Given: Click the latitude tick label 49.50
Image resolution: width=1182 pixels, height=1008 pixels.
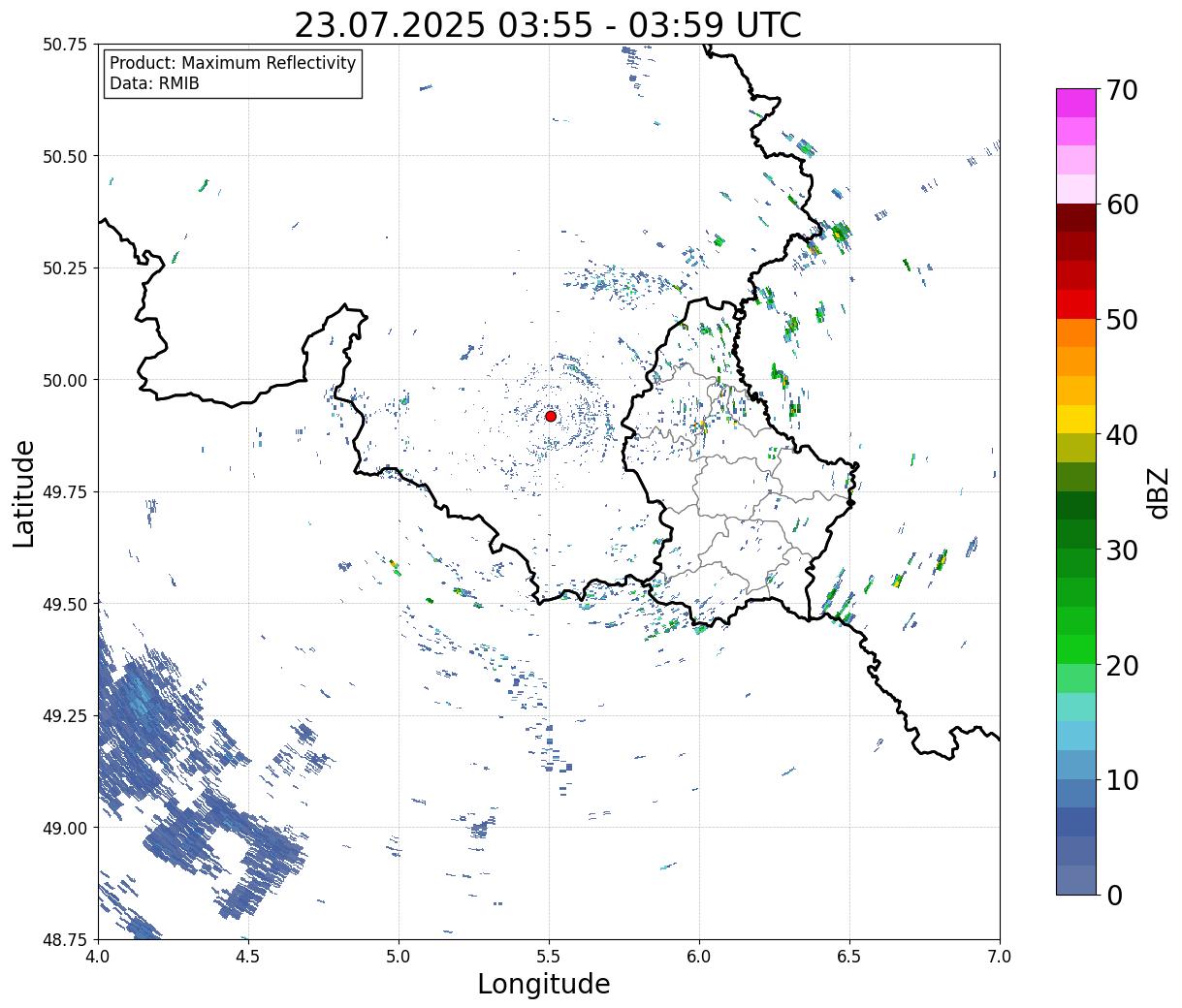Looking at the screenshot, I should 65,604.
